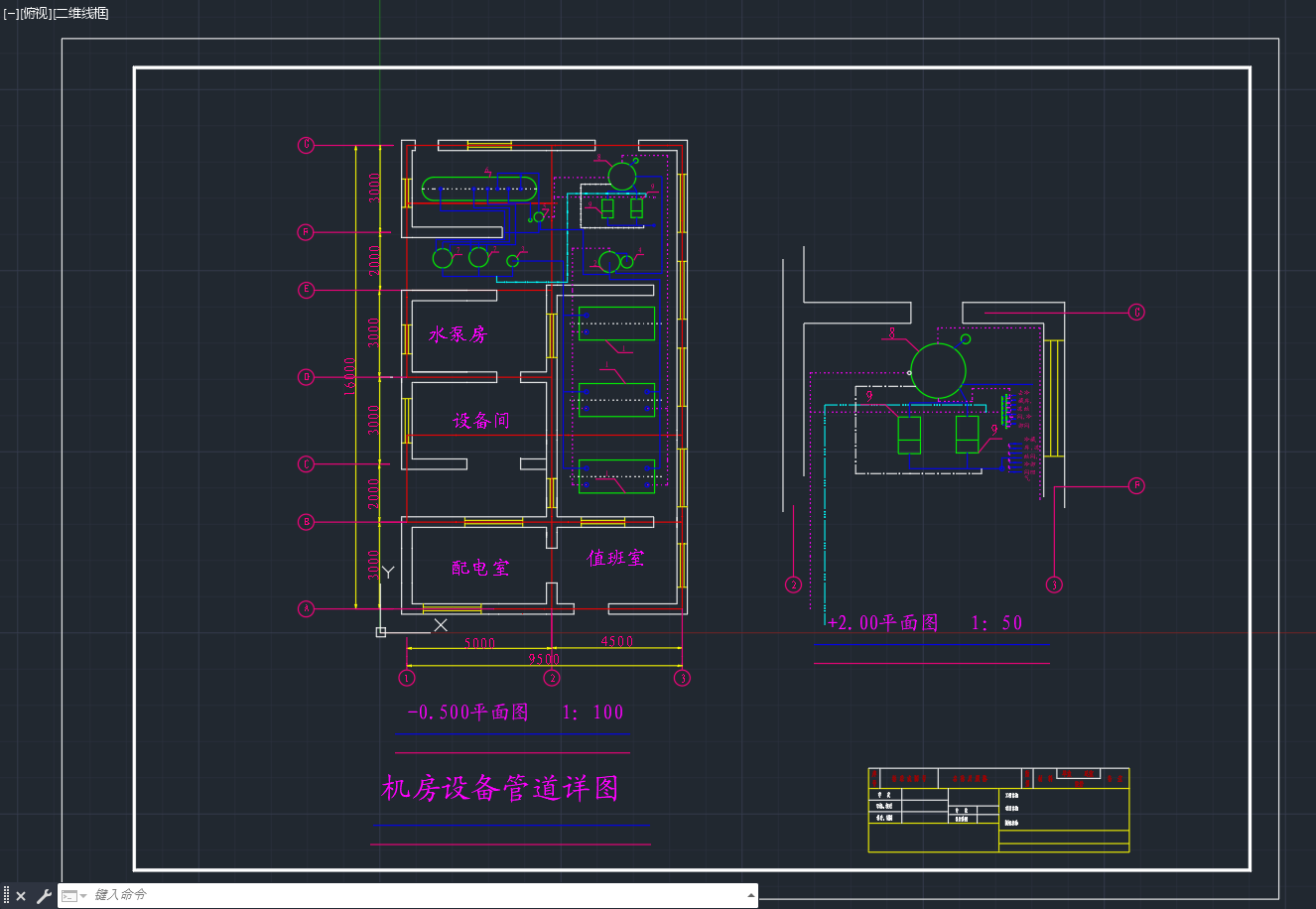Select the 配电室 room label

(480, 568)
